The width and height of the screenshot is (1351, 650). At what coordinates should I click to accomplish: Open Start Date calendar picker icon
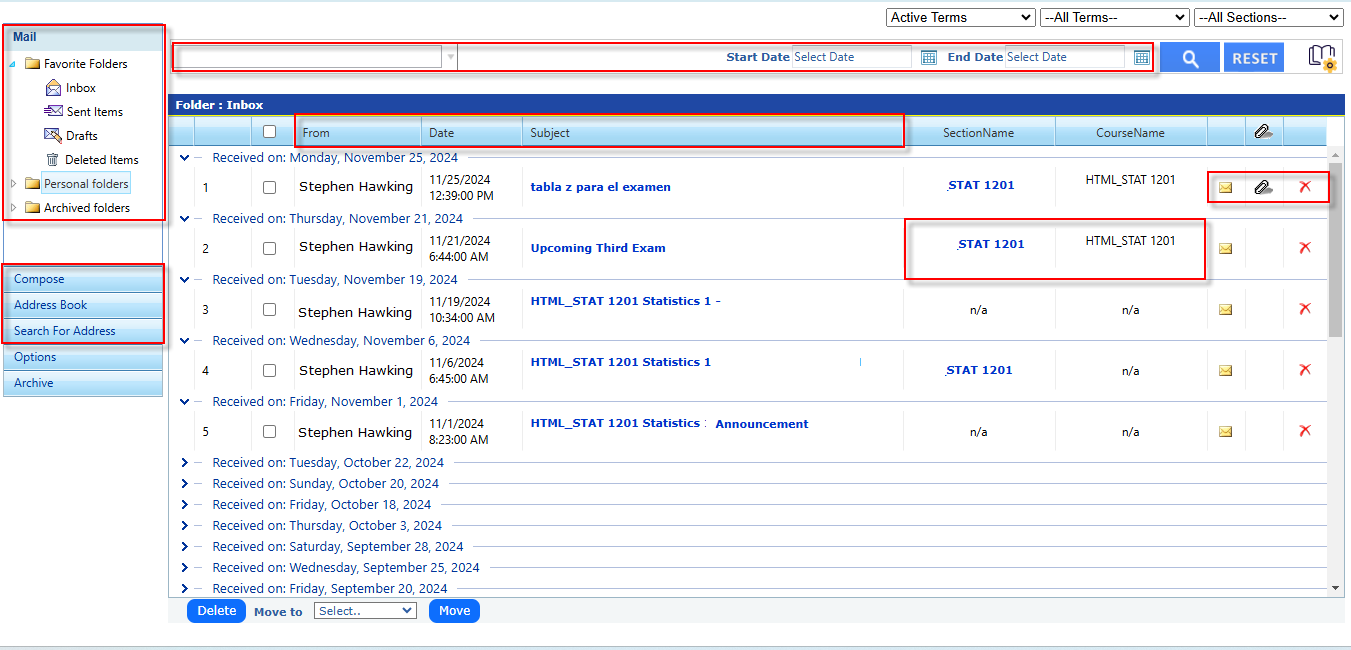928,58
